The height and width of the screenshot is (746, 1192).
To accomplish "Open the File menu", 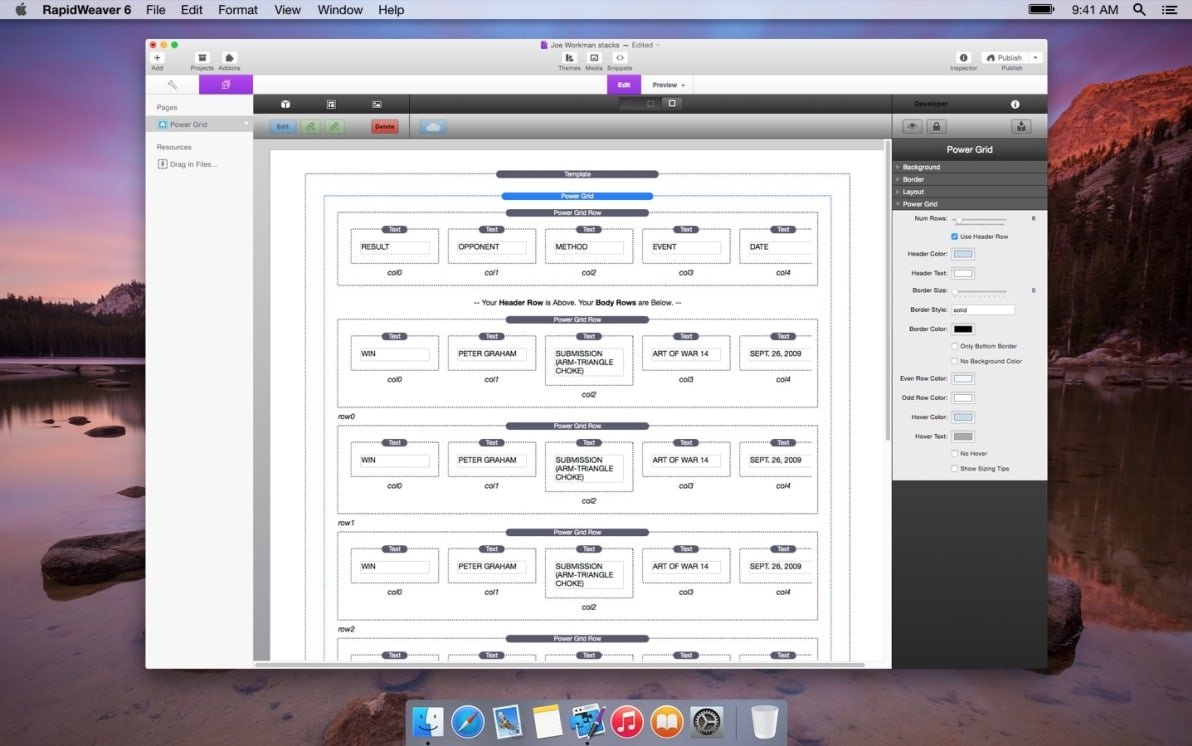I will click(156, 10).
